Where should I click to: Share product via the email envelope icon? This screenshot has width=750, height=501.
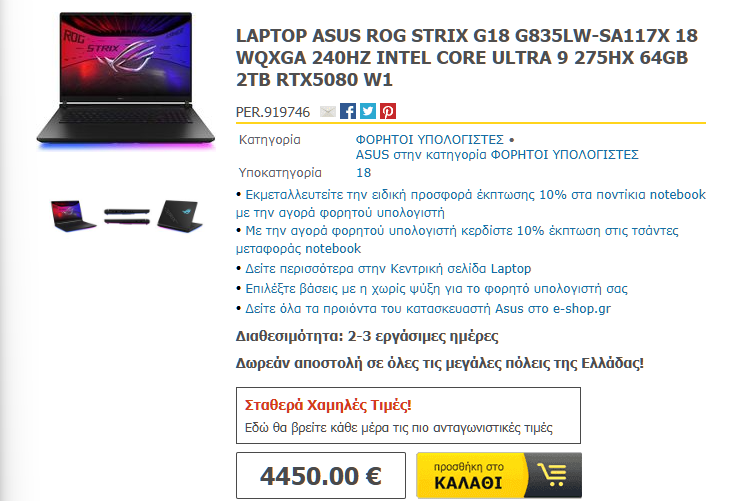pos(328,111)
